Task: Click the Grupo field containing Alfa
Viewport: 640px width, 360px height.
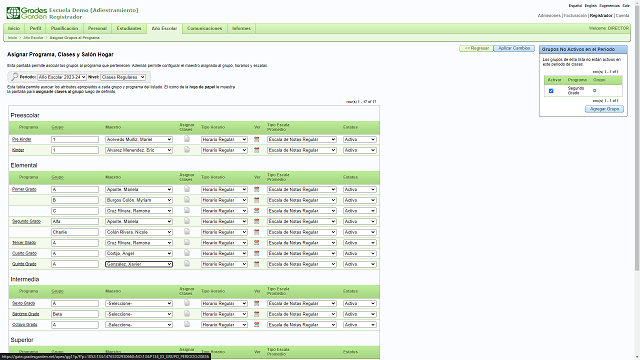Action: [x=75, y=221]
